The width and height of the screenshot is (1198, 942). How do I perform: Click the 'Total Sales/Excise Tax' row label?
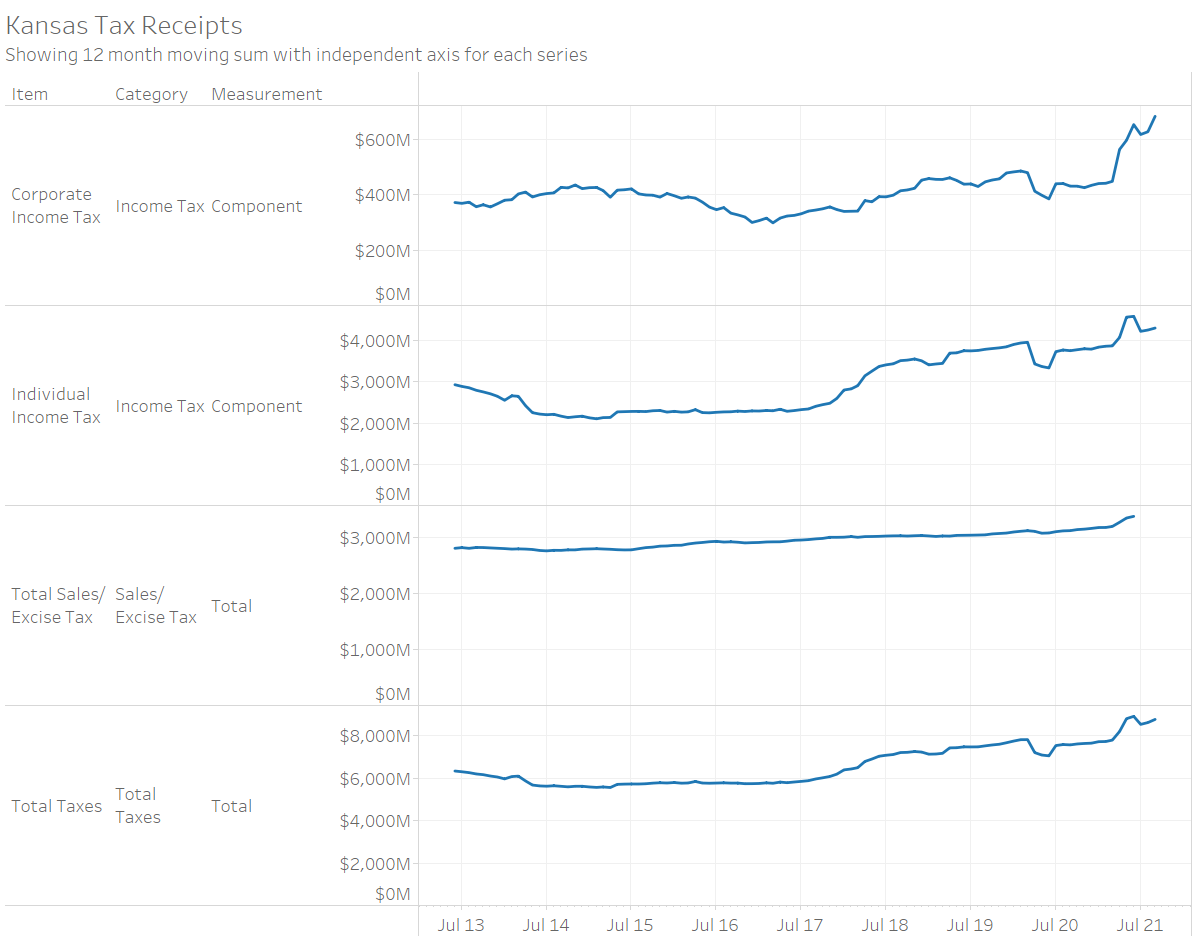tap(57, 605)
